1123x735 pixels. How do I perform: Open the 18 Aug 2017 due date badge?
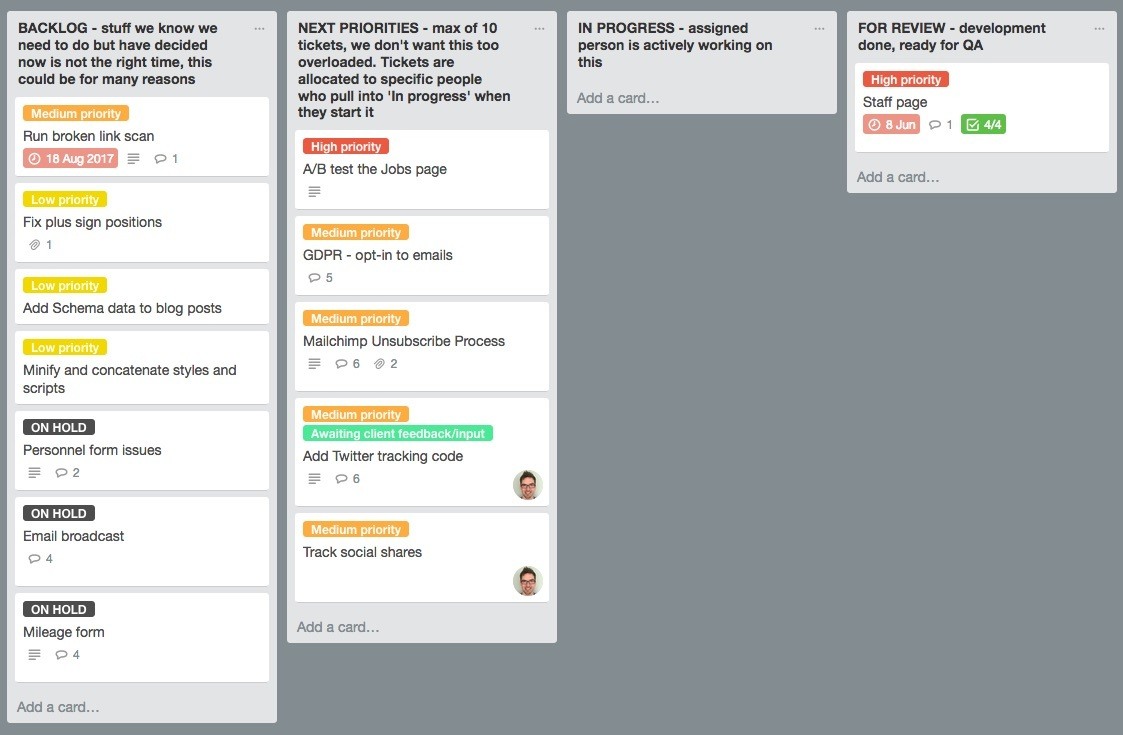tap(69, 158)
